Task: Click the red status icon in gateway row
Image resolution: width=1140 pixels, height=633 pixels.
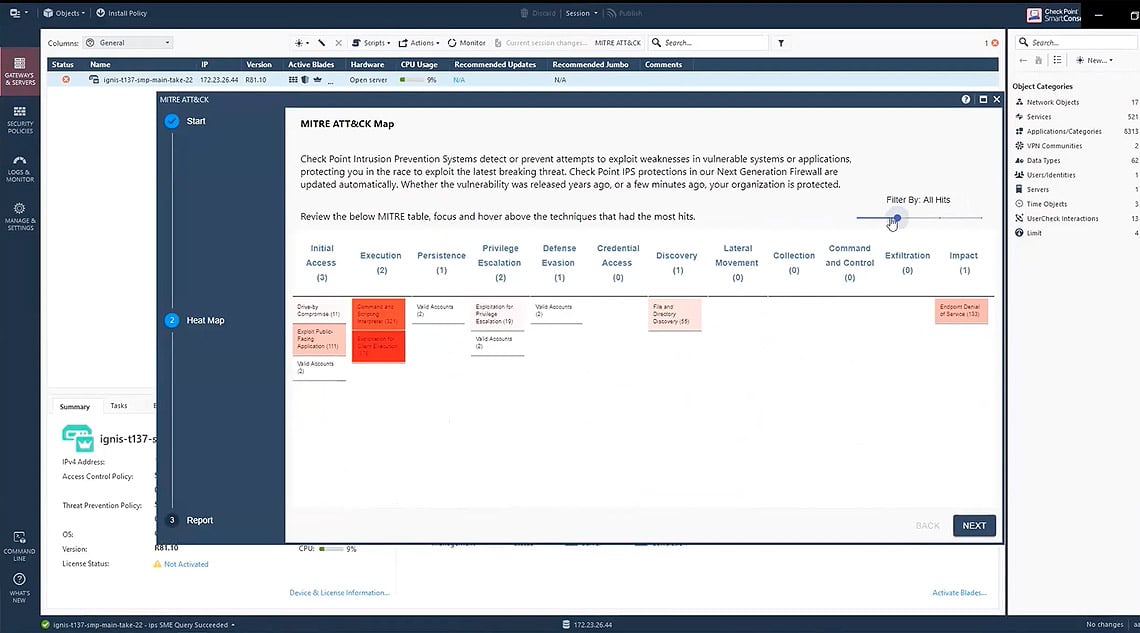Action: tap(66, 79)
